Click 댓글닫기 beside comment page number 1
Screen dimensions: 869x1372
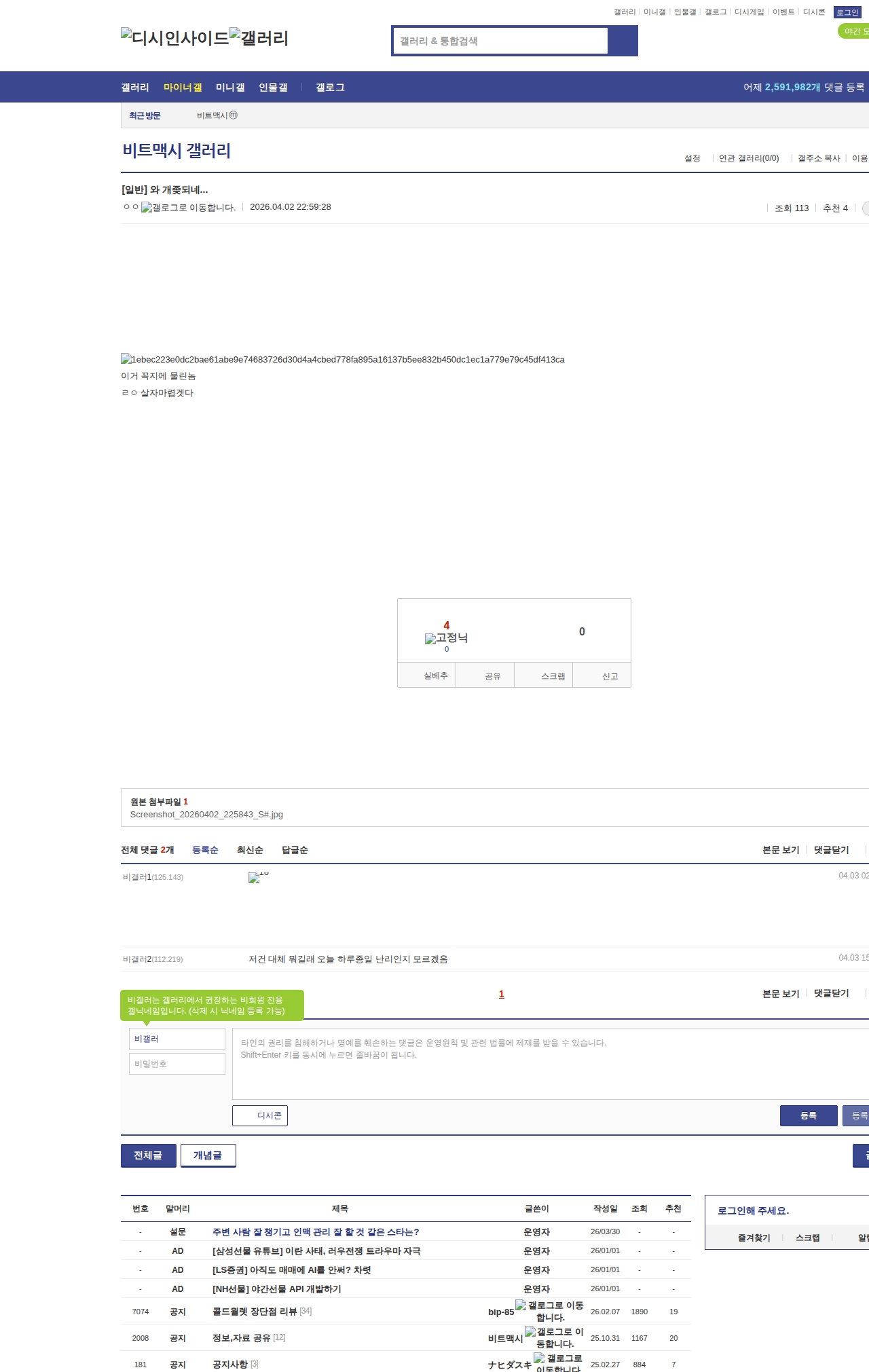(x=832, y=993)
